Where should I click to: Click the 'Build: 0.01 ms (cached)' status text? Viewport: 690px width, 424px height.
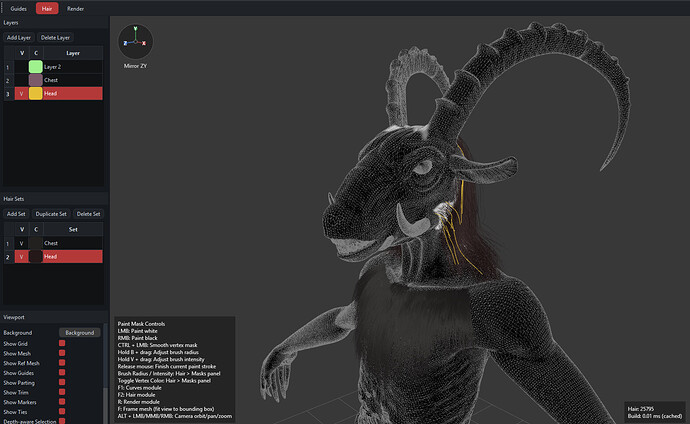655,416
